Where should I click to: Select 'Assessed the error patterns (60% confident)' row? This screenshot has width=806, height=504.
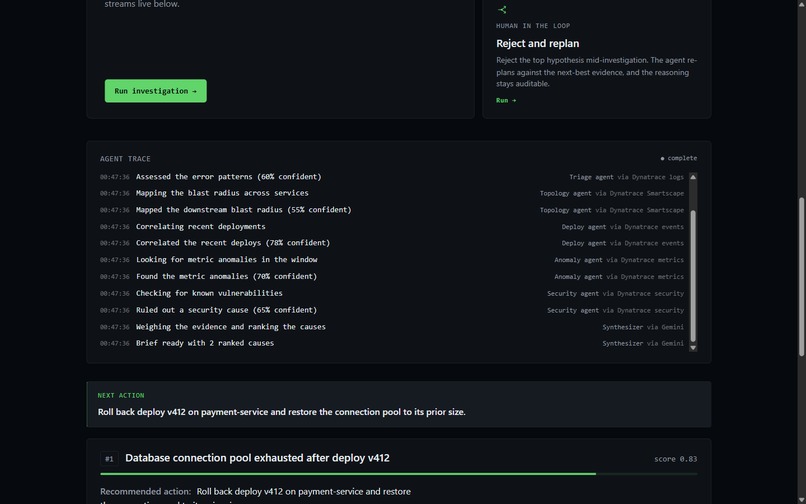[x=392, y=177]
